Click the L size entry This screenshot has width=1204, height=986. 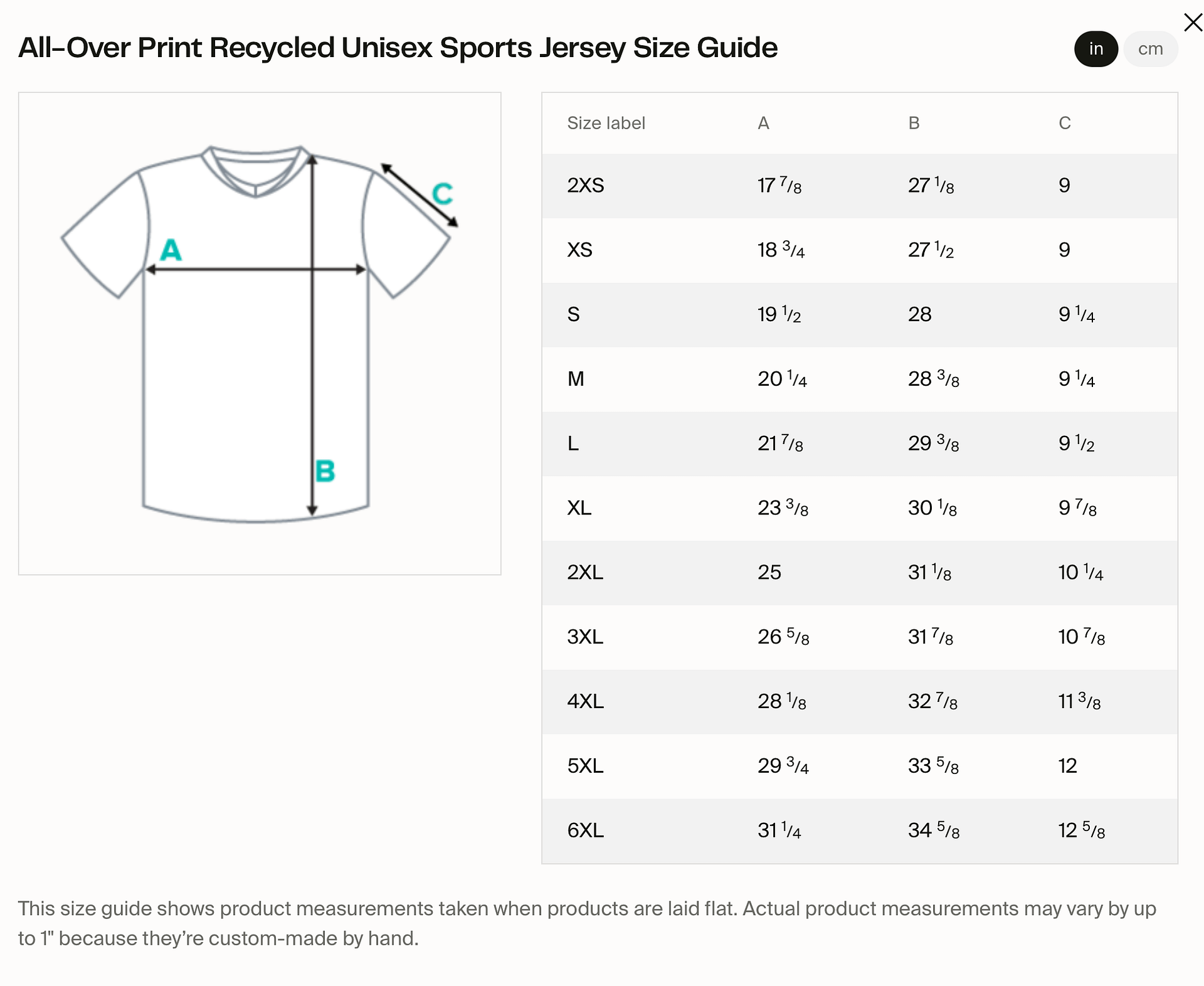tap(571, 443)
